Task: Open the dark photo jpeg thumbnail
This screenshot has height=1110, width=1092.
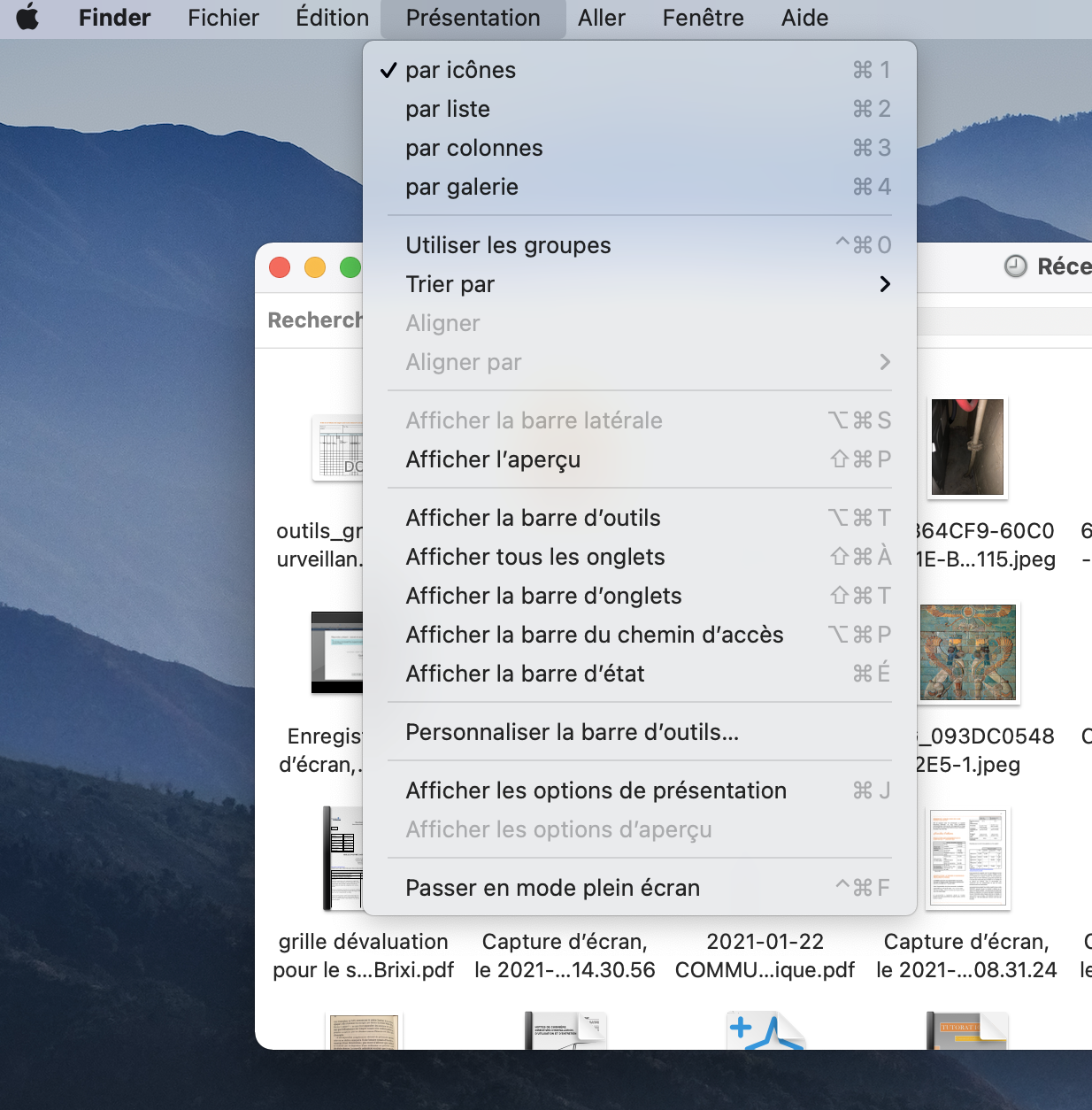Action: pos(967,447)
